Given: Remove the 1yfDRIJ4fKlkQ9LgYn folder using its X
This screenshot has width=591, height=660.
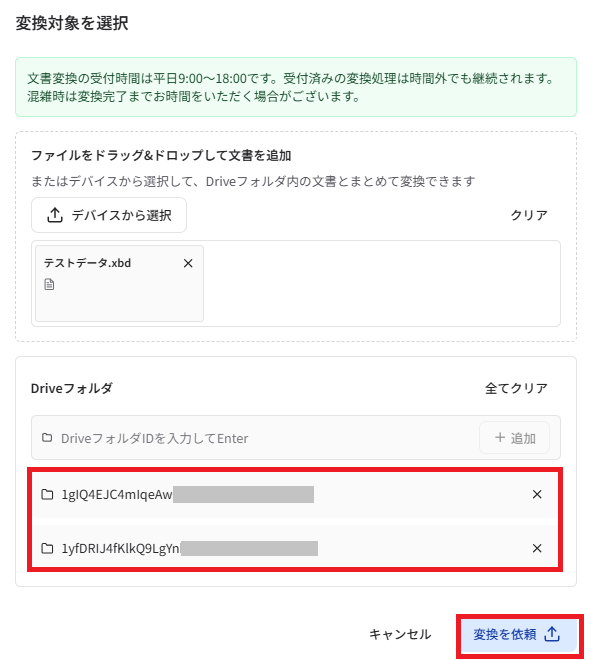Looking at the screenshot, I should click(x=537, y=548).
